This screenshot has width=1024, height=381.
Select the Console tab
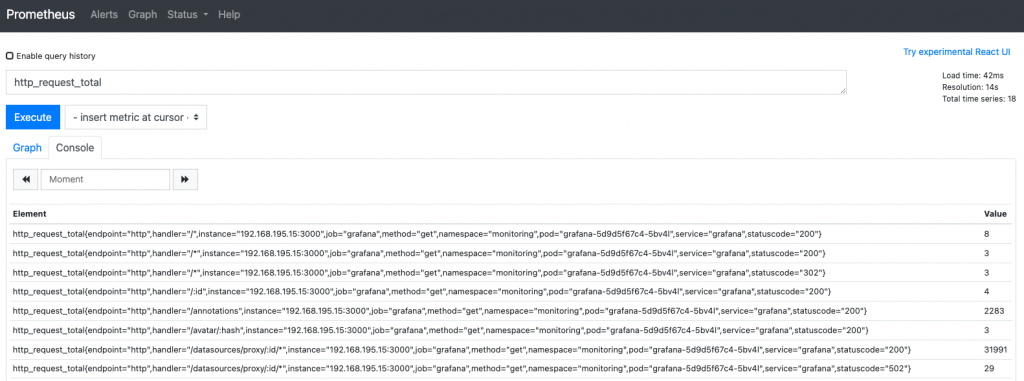click(74, 148)
